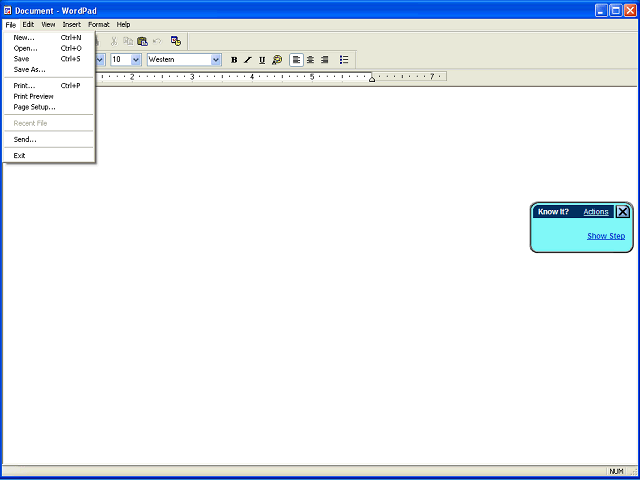Open the Western script dropdown arrow
This screenshot has width=640, height=480.
(216, 60)
